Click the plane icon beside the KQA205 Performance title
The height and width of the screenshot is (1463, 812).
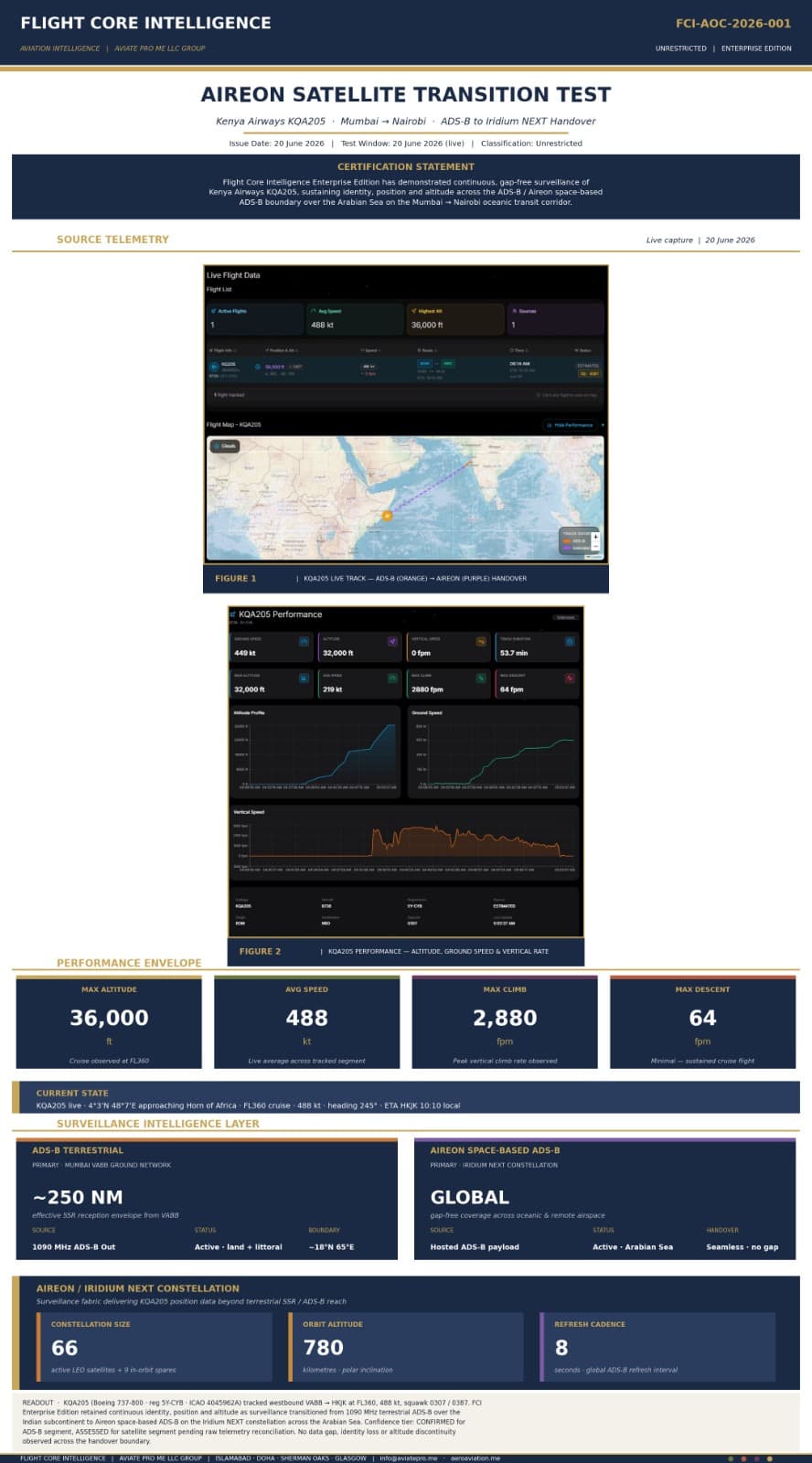[x=232, y=614]
